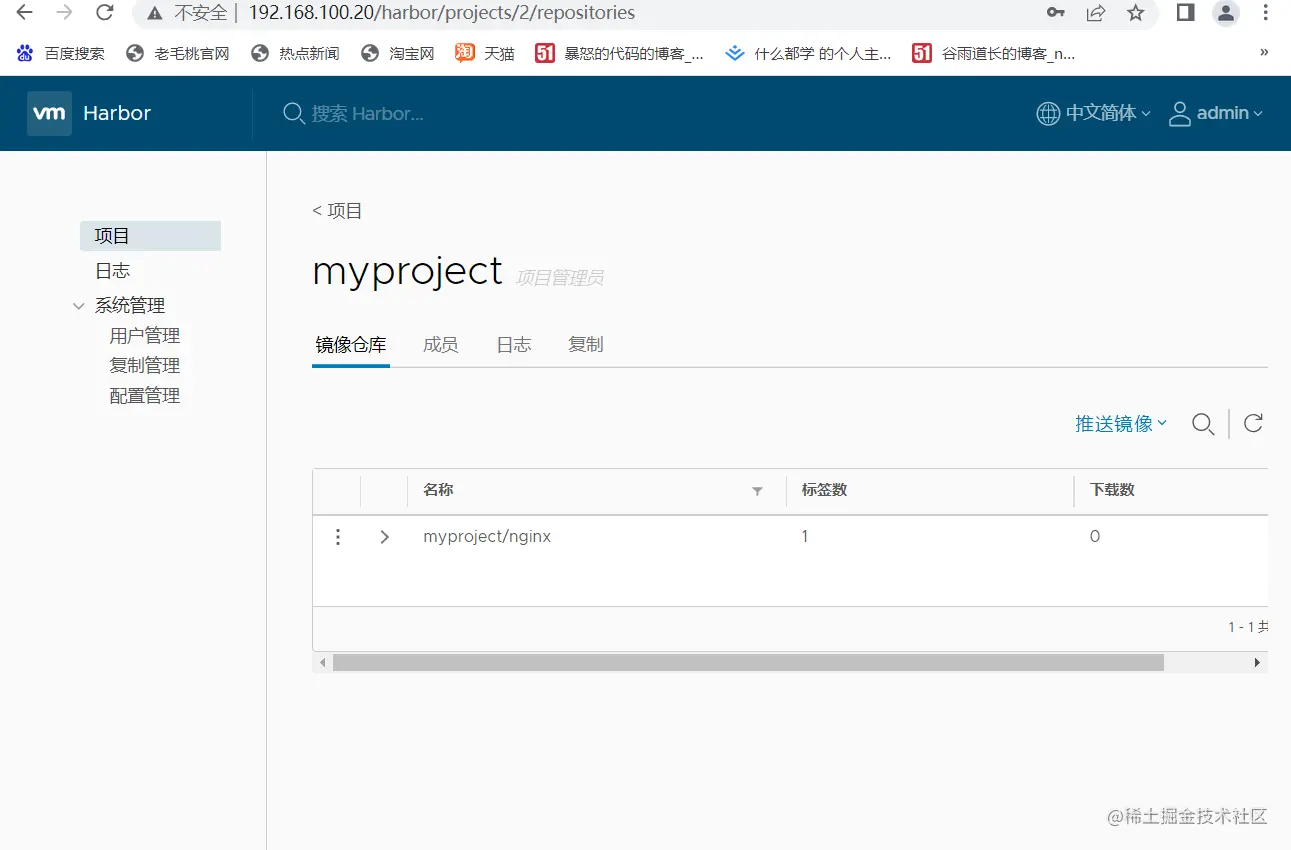
Task: Open 配置管理 in the sidebar
Action: coord(145,396)
